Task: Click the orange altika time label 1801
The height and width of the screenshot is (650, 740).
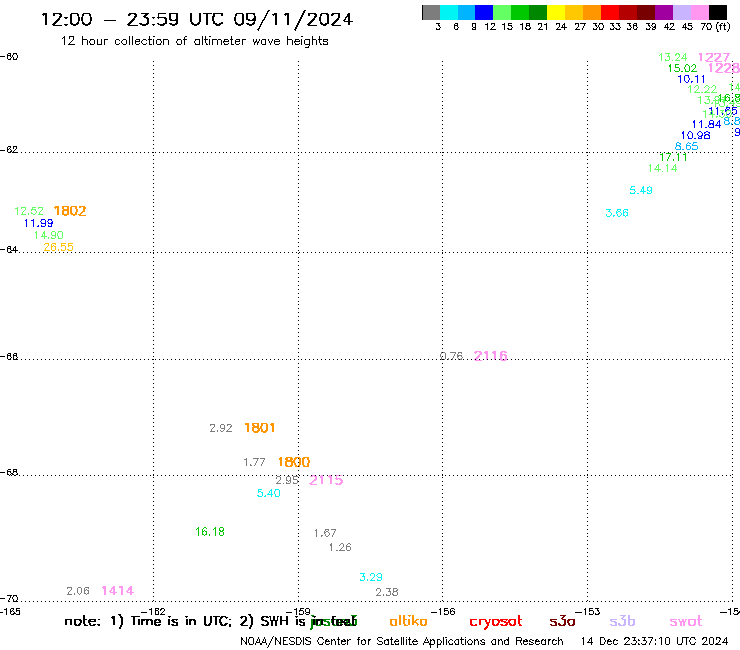Action: [x=260, y=428]
